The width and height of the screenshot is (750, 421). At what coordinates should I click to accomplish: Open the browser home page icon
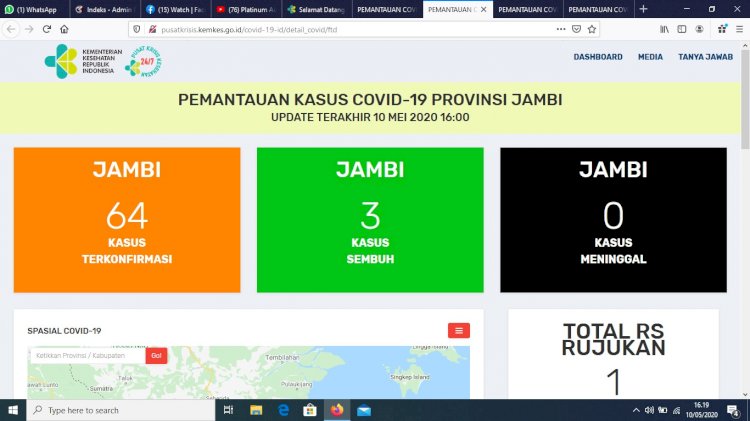tap(64, 29)
